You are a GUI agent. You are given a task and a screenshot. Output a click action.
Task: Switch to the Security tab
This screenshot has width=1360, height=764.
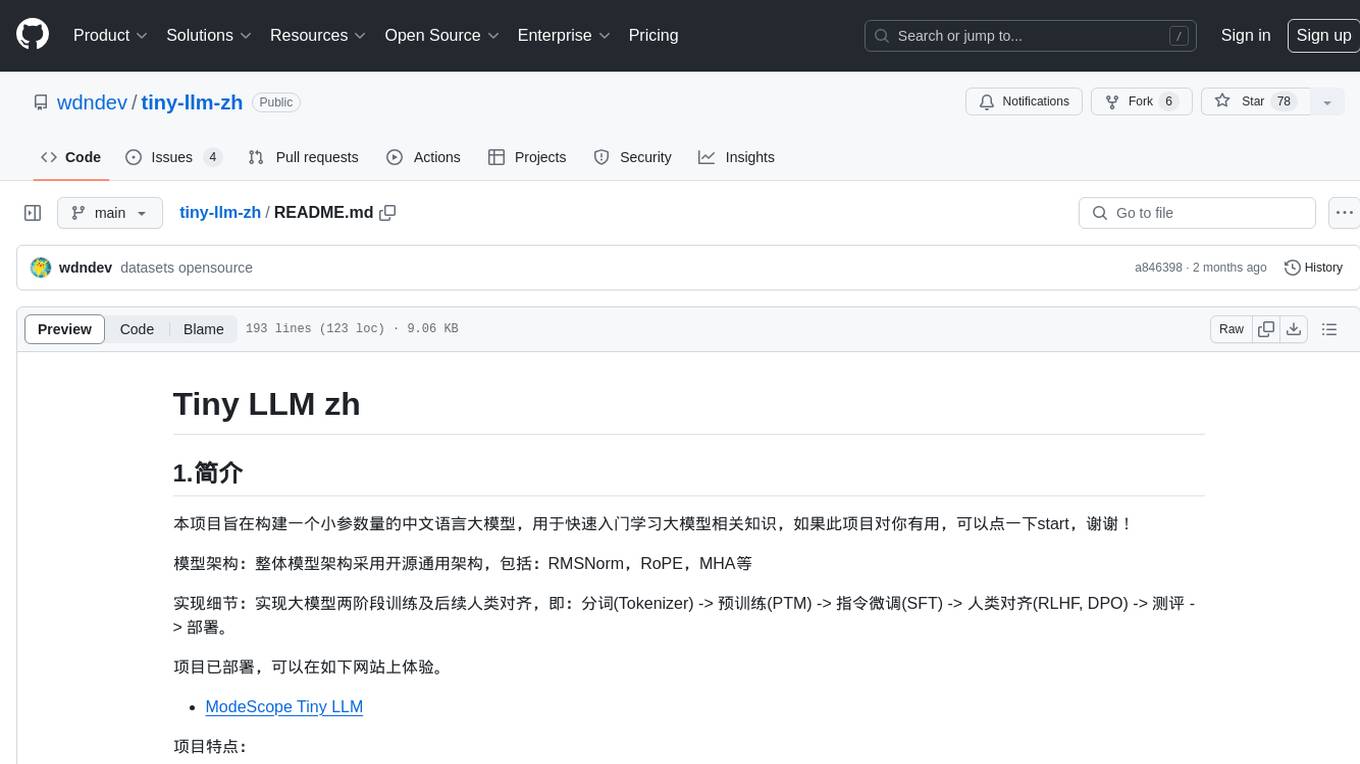click(632, 157)
